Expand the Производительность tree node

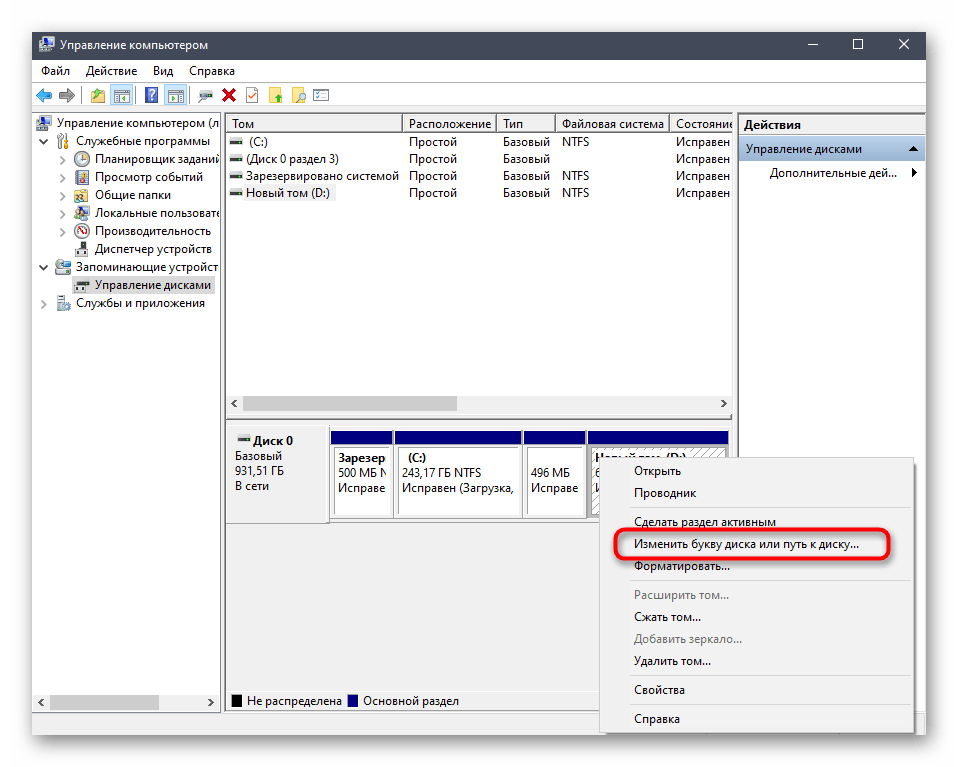click(x=63, y=231)
